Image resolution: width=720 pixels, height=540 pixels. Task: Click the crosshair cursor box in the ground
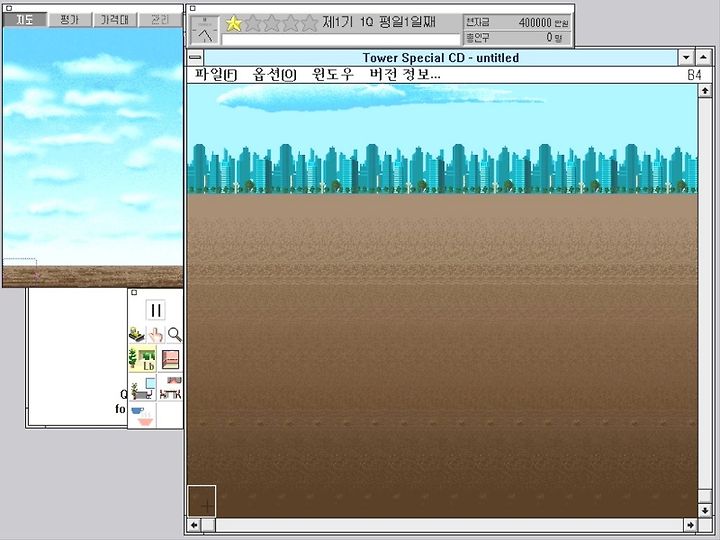coord(202,501)
